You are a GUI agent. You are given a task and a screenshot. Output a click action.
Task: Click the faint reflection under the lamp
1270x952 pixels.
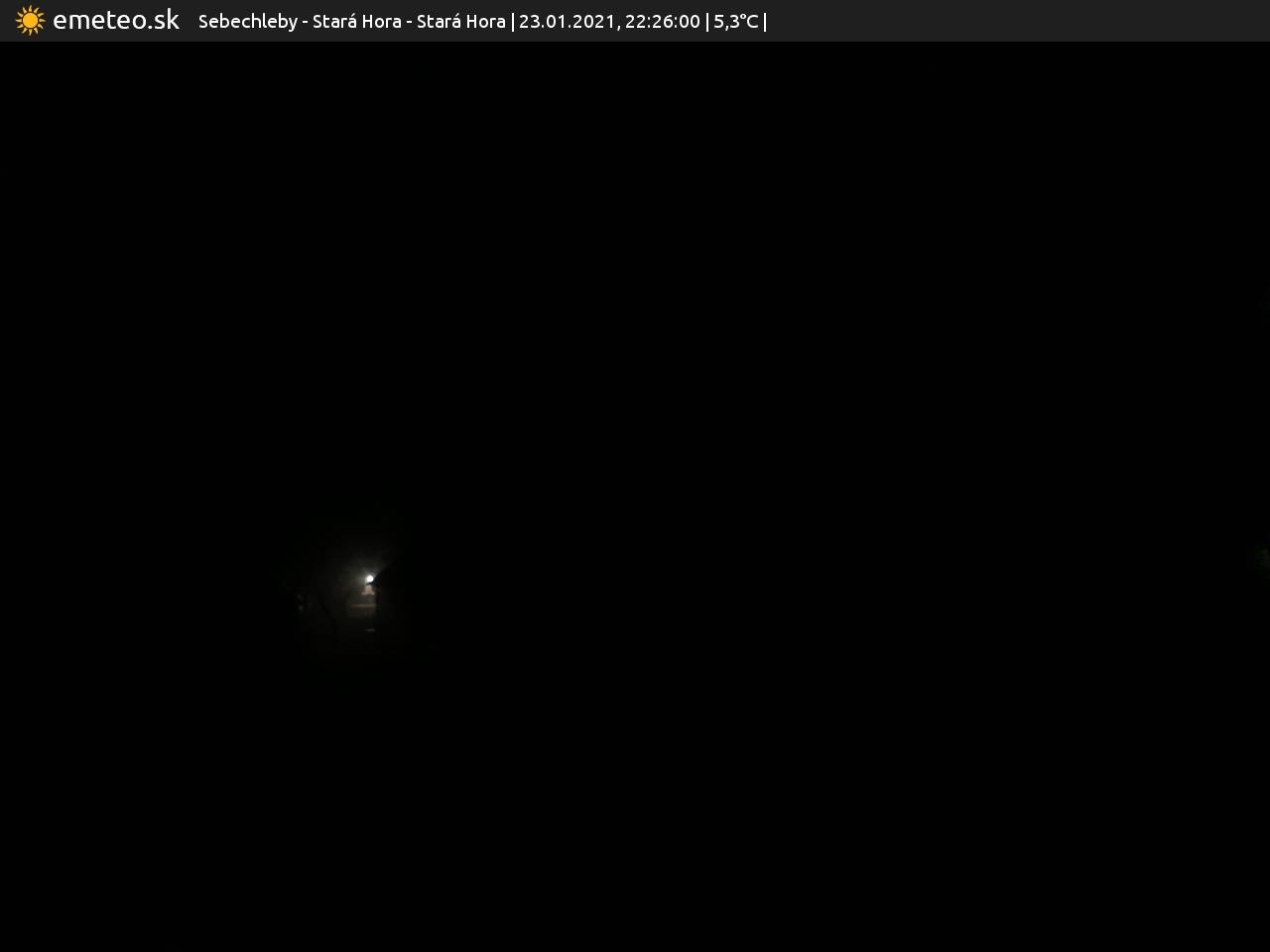tap(370, 628)
